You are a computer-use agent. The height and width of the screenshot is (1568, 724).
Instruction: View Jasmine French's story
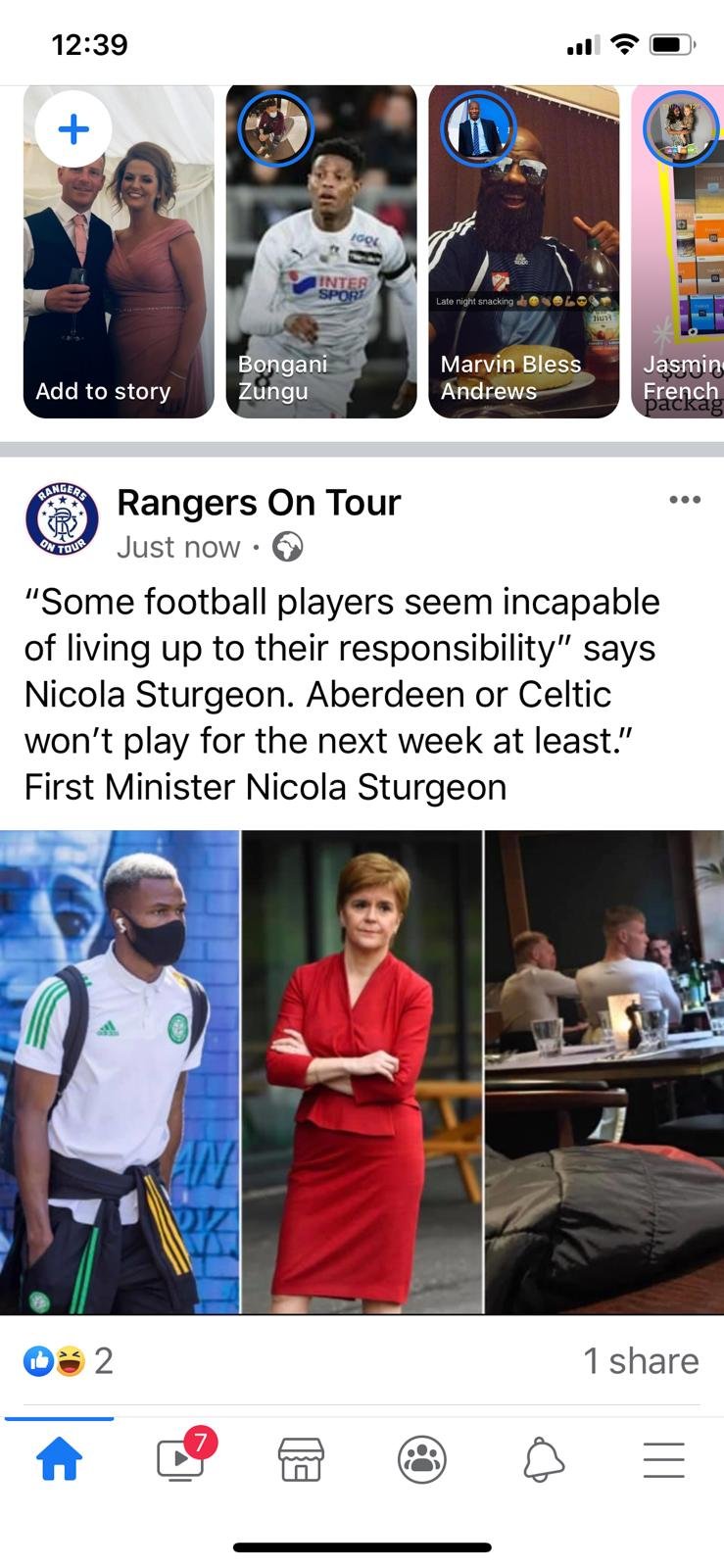pyautogui.click(x=678, y=252)
